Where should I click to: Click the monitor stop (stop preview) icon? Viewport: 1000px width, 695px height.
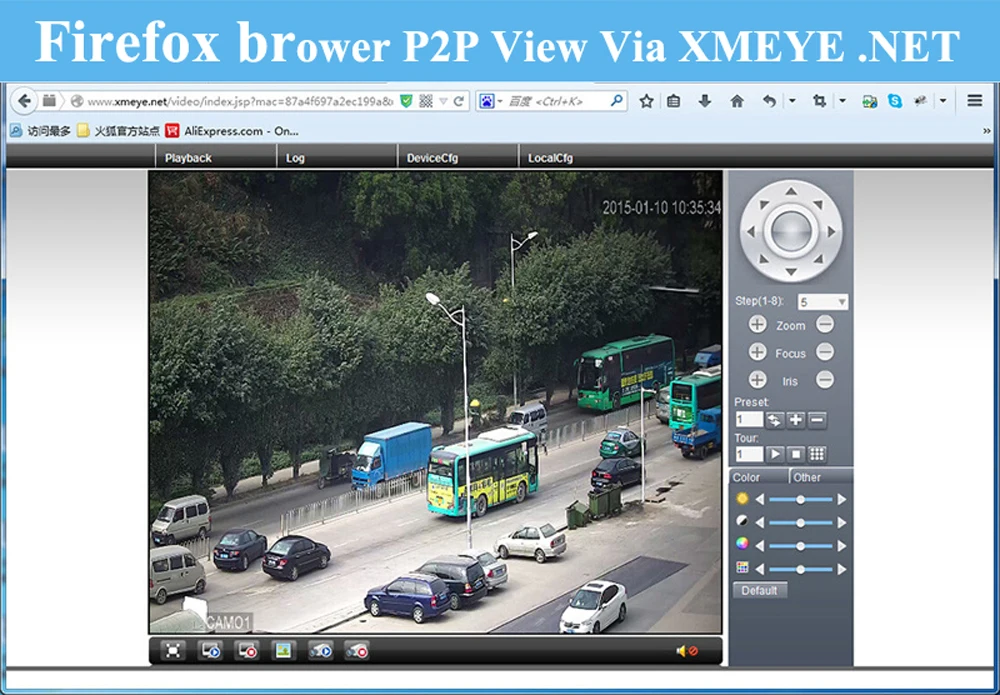pos(246,650)
